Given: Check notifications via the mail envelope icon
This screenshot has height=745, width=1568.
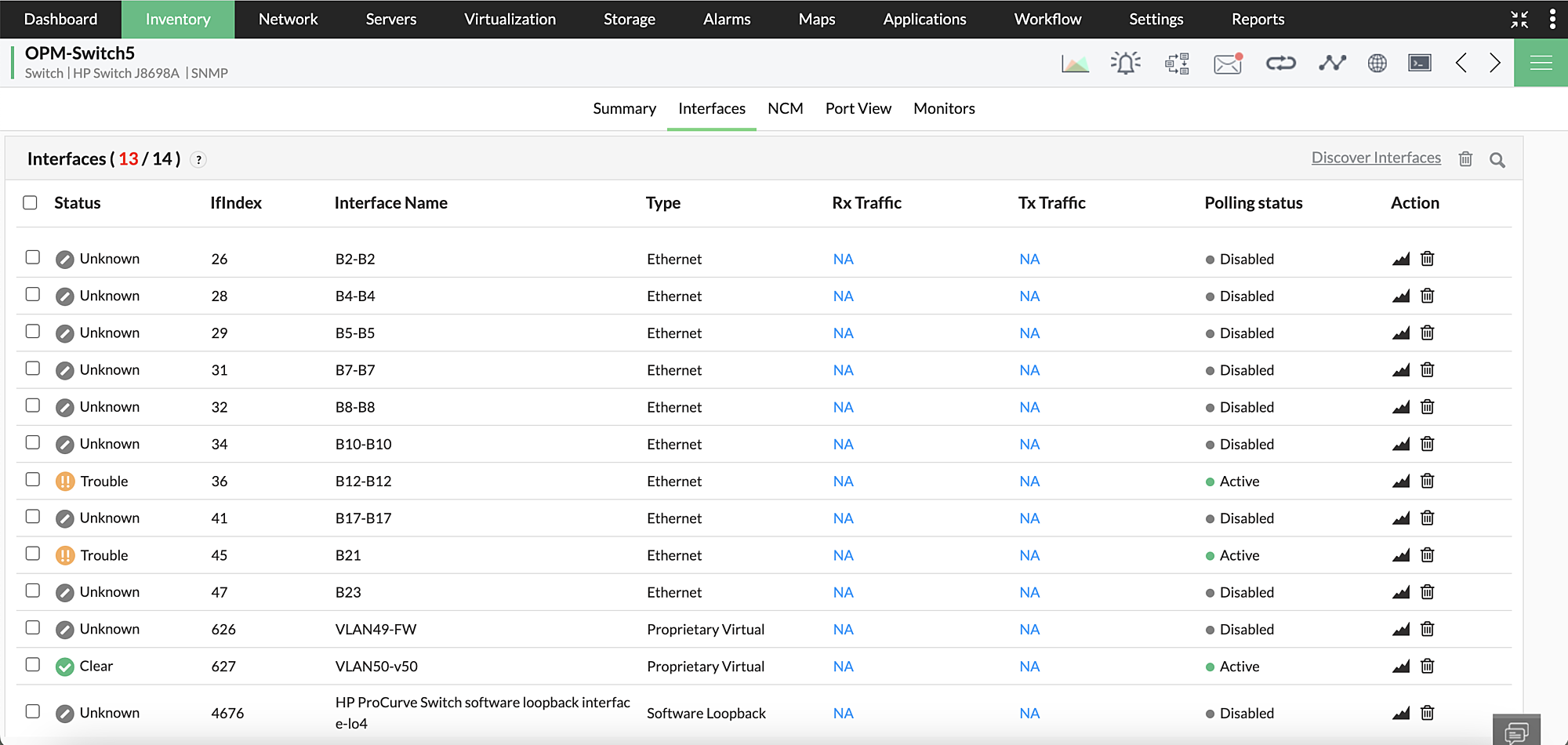Looking at the screenshot, I should [1227, 63].
